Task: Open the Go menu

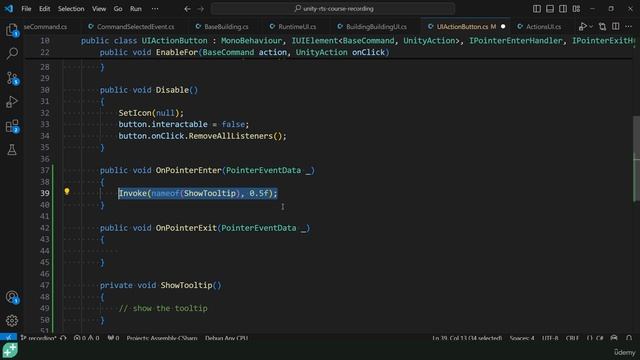Action: [118, 9]
